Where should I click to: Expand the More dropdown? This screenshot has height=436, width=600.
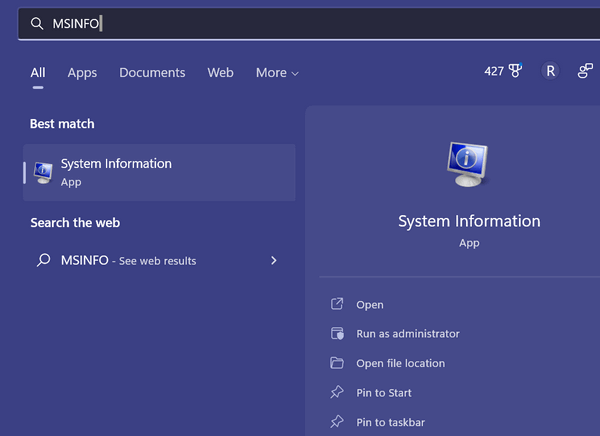277,72
